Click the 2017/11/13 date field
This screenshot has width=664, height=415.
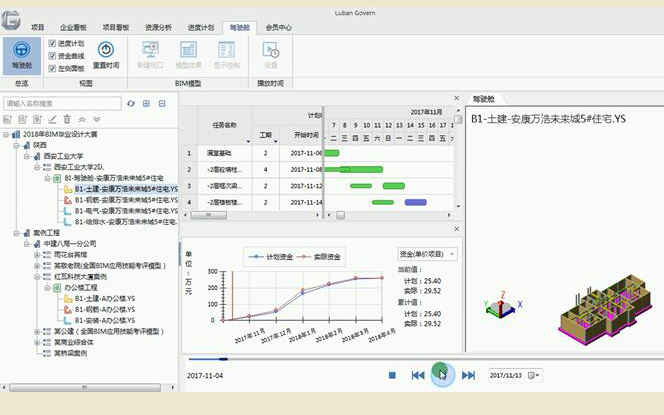pyautogui.click(x=507, y=376)
